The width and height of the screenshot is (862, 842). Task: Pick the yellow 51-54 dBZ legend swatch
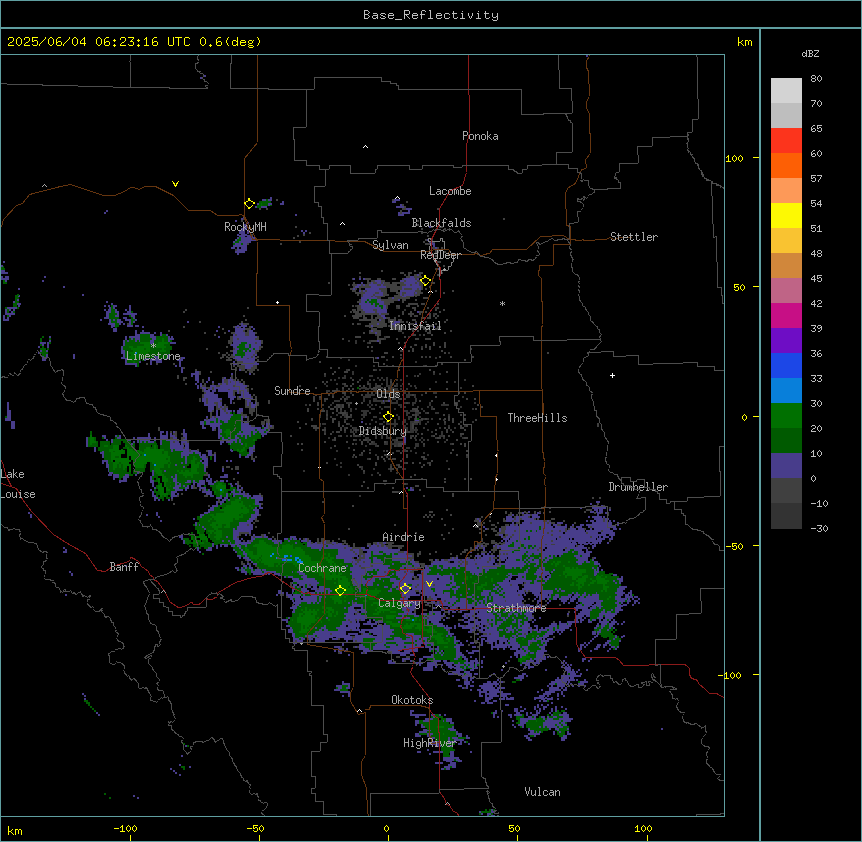click(x=786, y=216)
